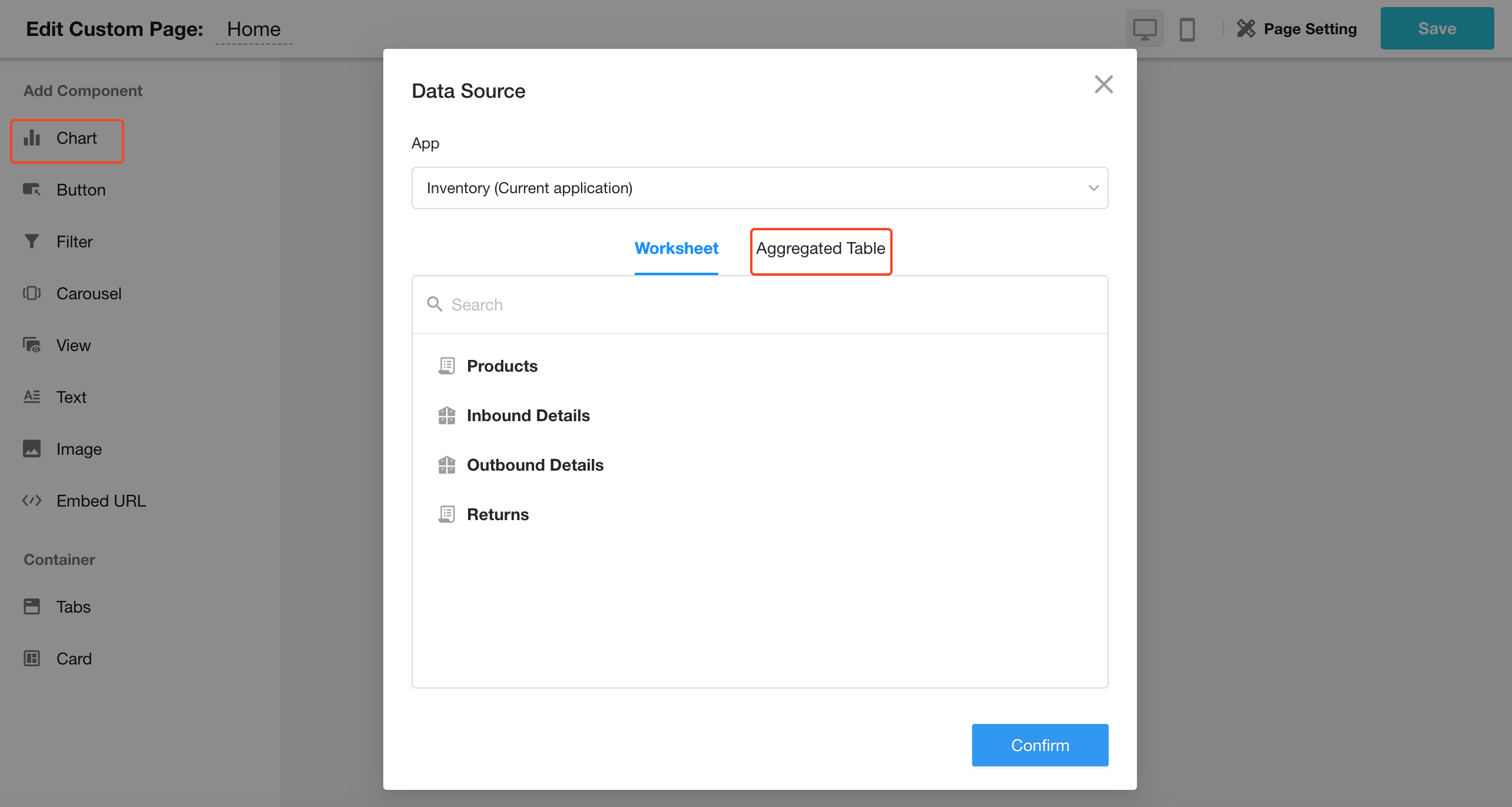Screen dimensions: 1512x807
Task: Select the Image component icon
Action: pos(32,449)
